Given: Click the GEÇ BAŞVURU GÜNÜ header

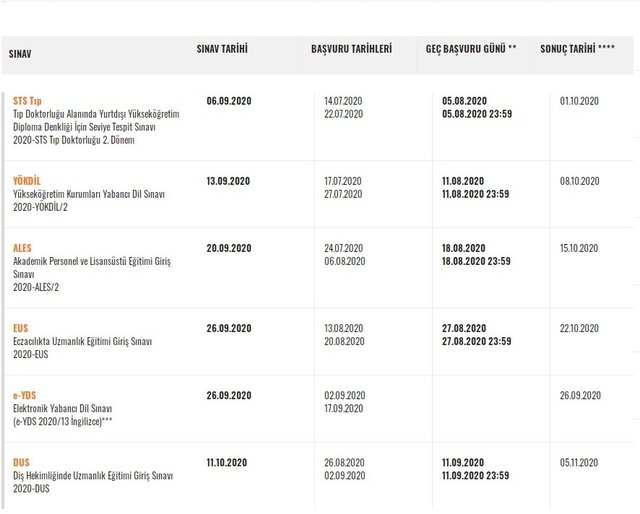Looking at the screenshot, I should tap(470, 48).
